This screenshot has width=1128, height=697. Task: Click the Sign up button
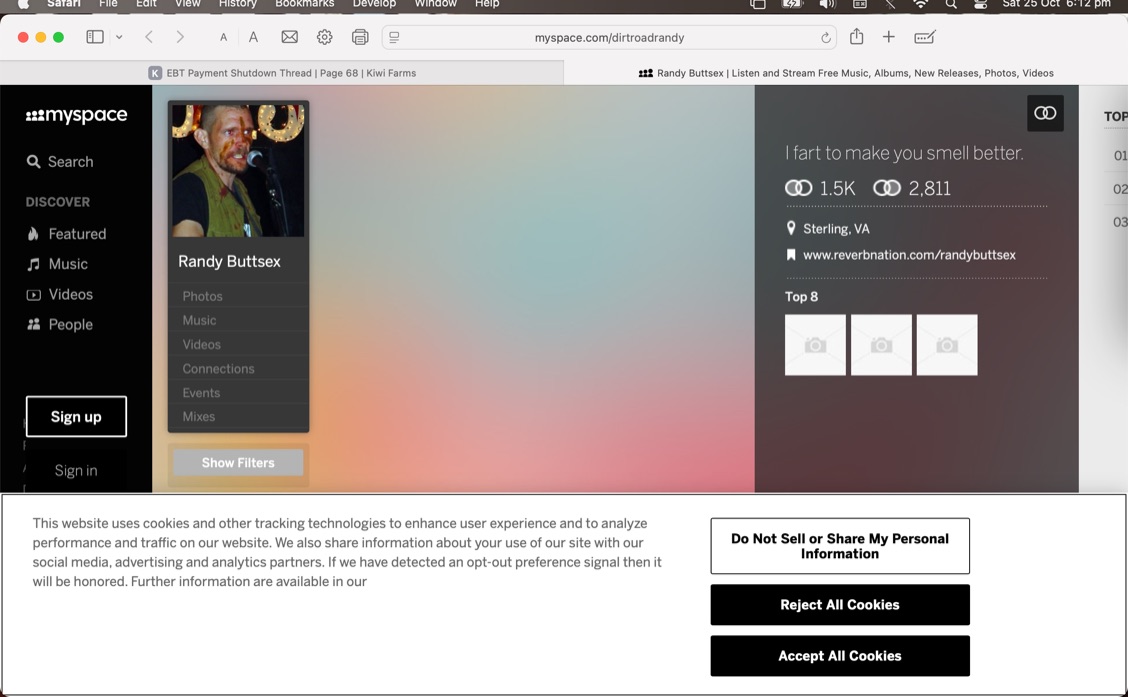coord(76,416)
